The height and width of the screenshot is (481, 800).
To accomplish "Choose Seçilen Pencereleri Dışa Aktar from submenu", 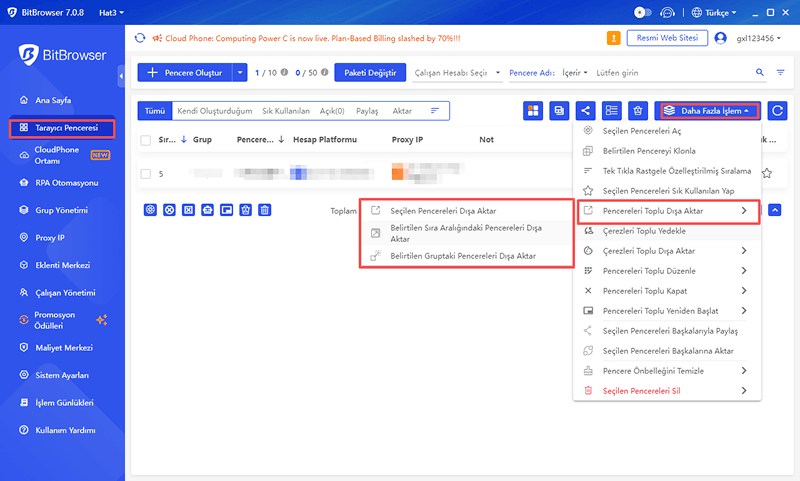I will click(442, 211).
